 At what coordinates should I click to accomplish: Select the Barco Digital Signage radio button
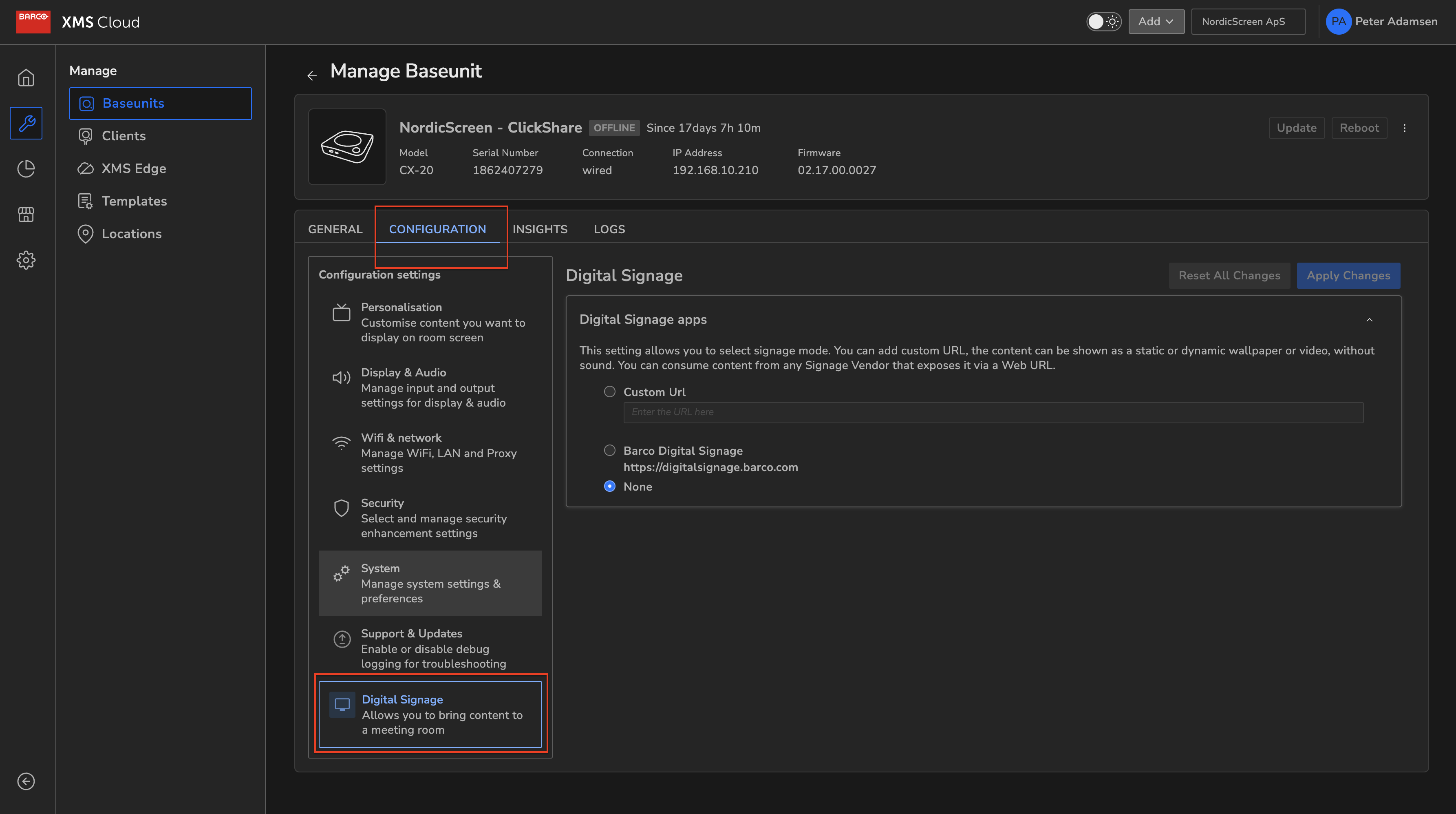(609, 450)
